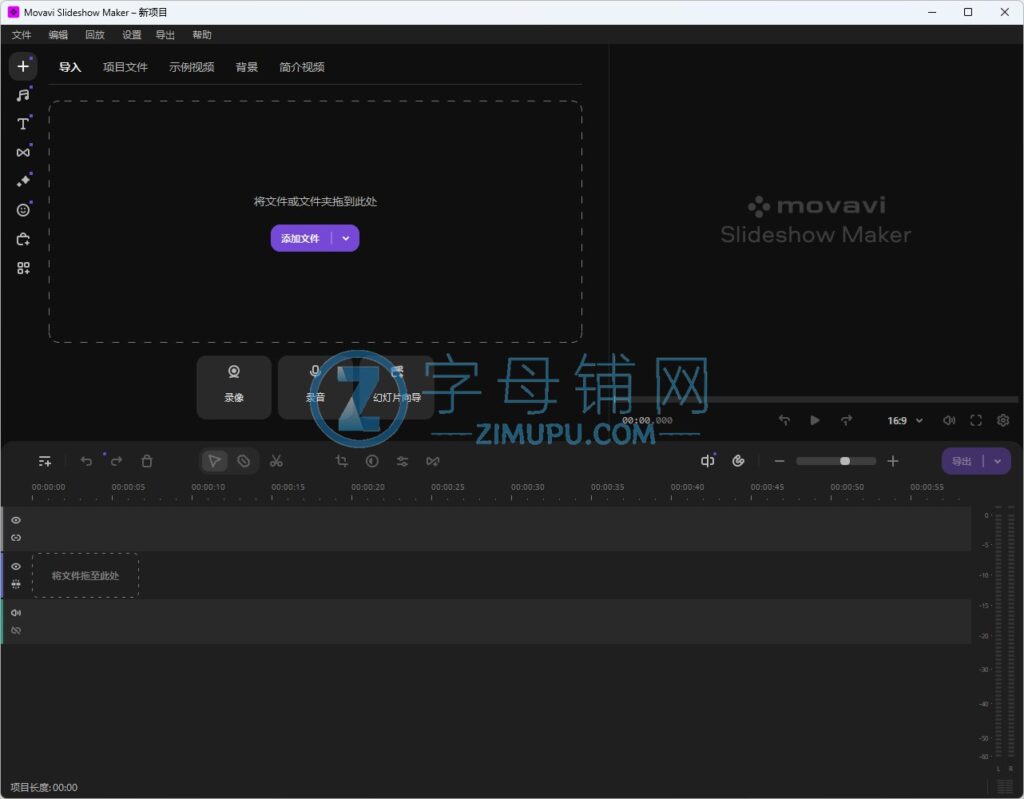Click the 将文件或文件夹拖到此处 drop area
This screenshot has width=1024, height=799.
[x=315, y=221]
